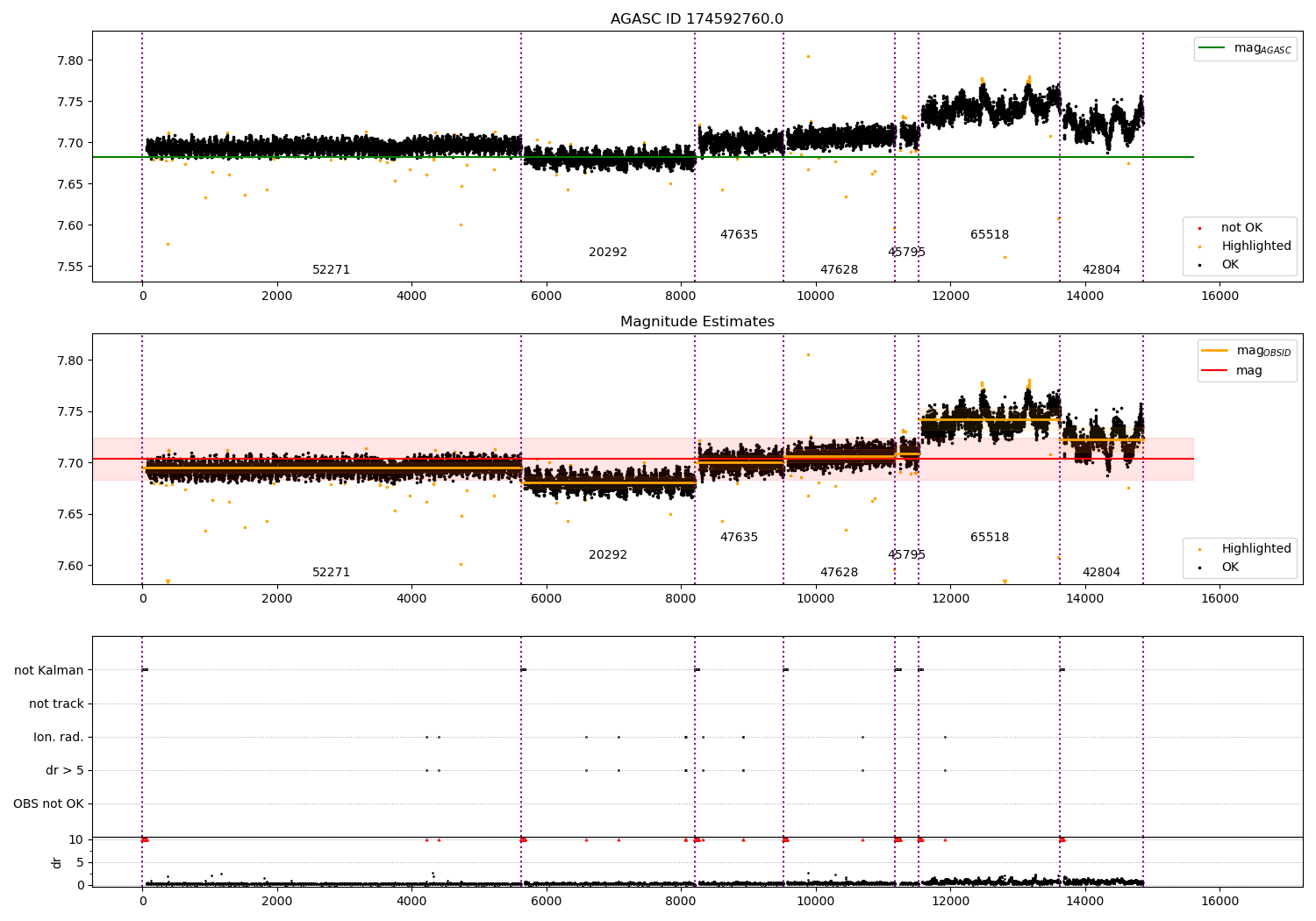
Task: Click the red 'mag' legend entry in middle plot
Action: [1233, 371]
